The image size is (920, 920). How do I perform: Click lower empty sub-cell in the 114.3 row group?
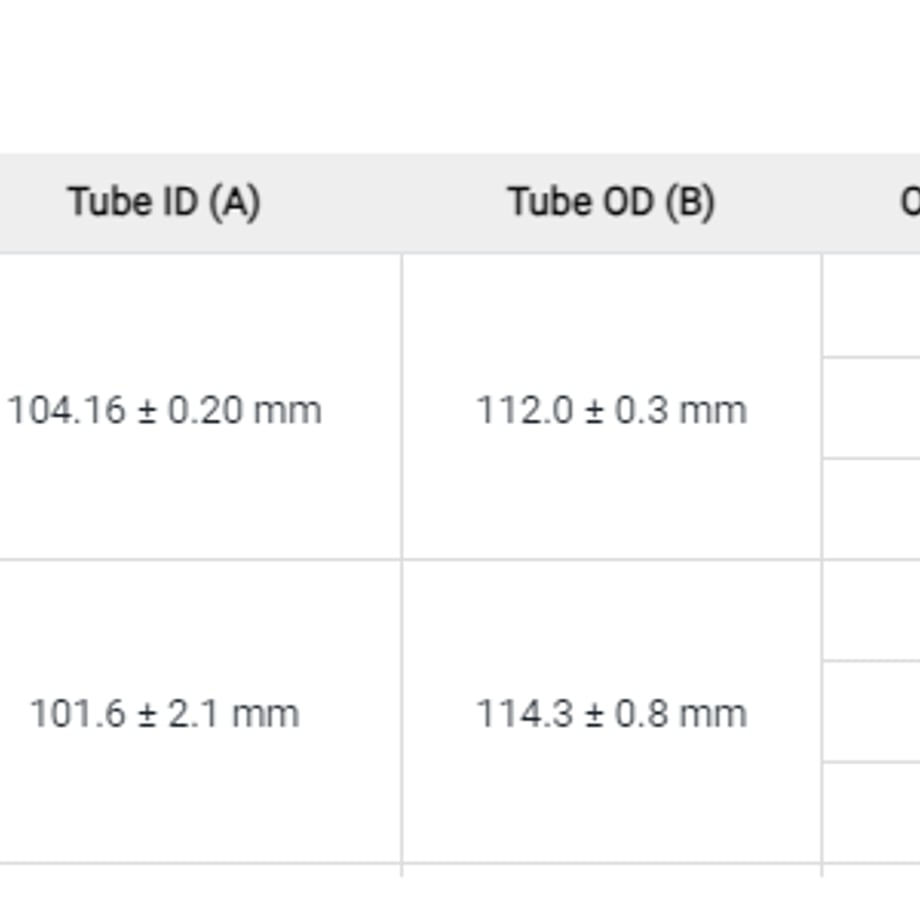pos(871,813)
